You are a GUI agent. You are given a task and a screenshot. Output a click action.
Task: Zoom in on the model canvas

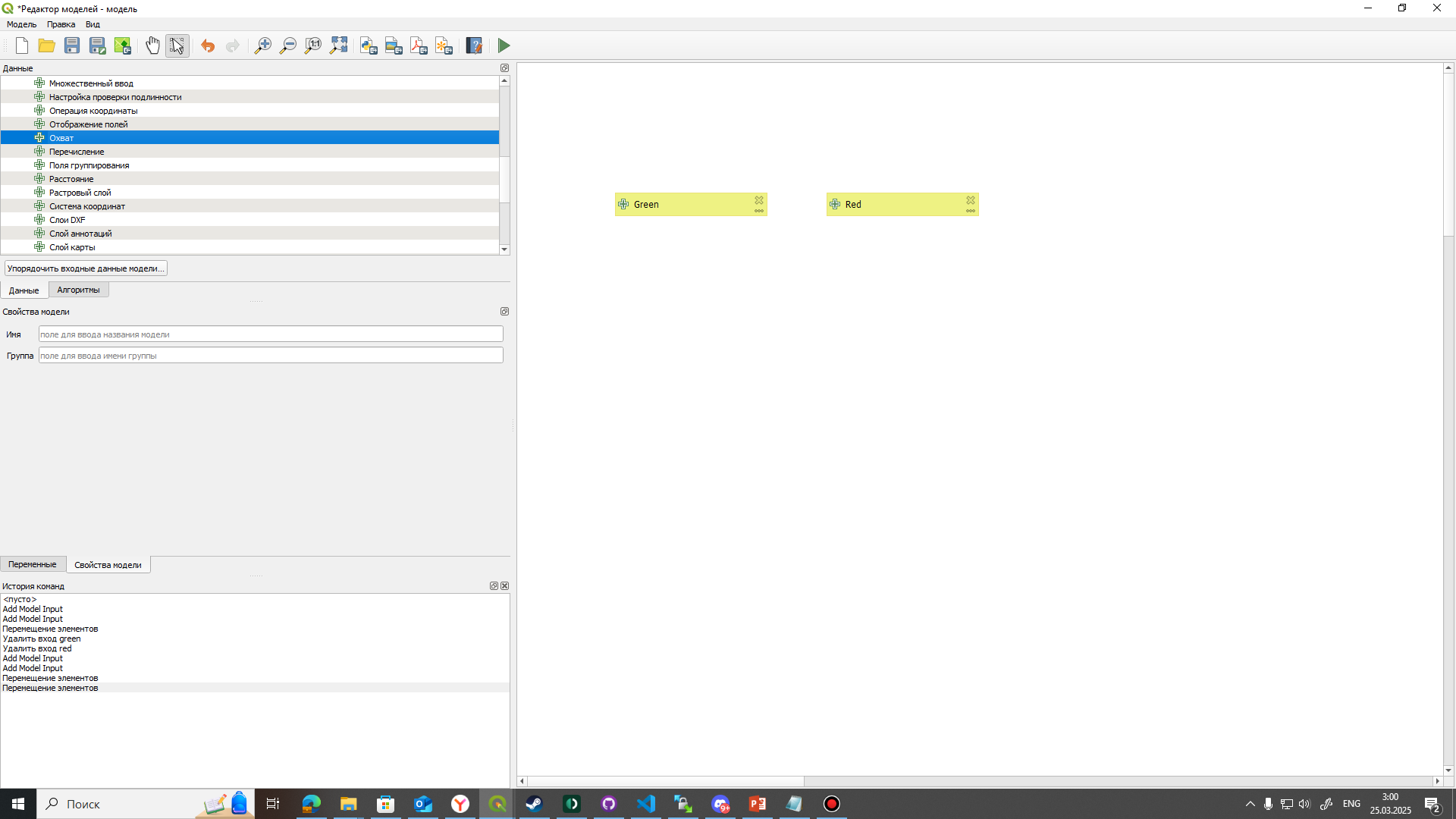(x=262, y=46)
